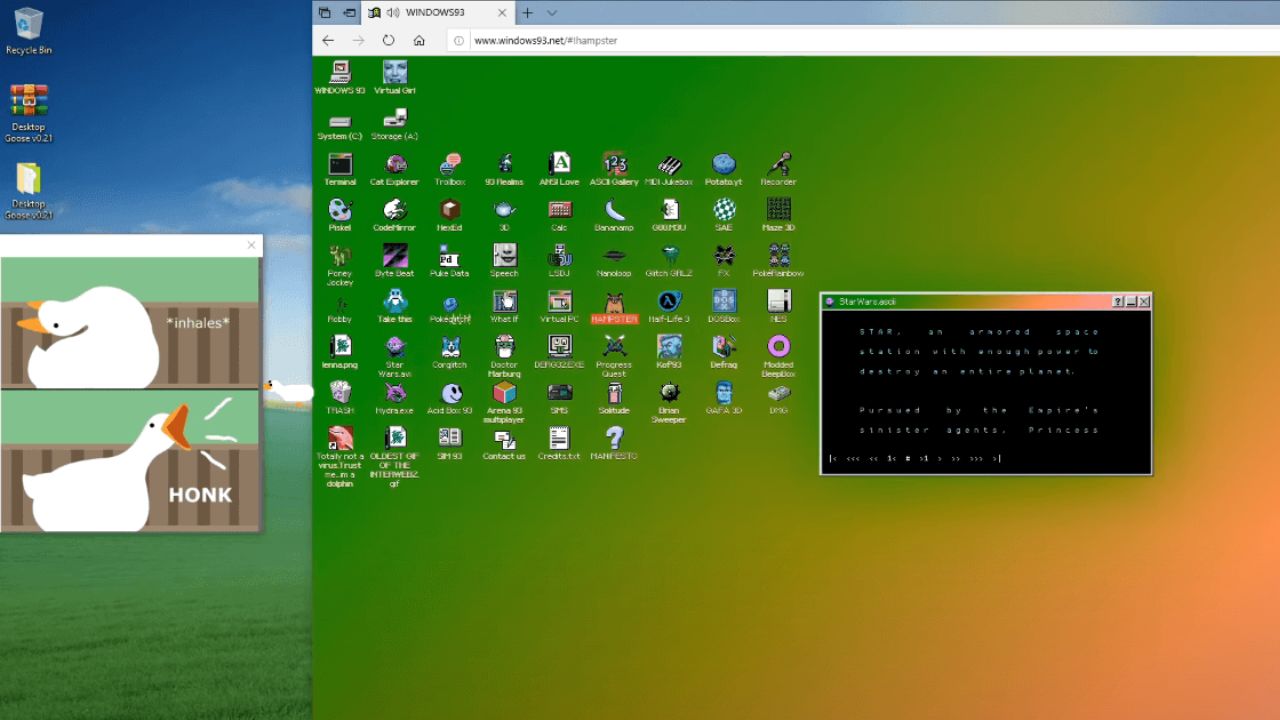Viewport: 1280px width, 720px height.
Task: Click the help button in StarWars.ascii window
Action: coord(1118,301)
